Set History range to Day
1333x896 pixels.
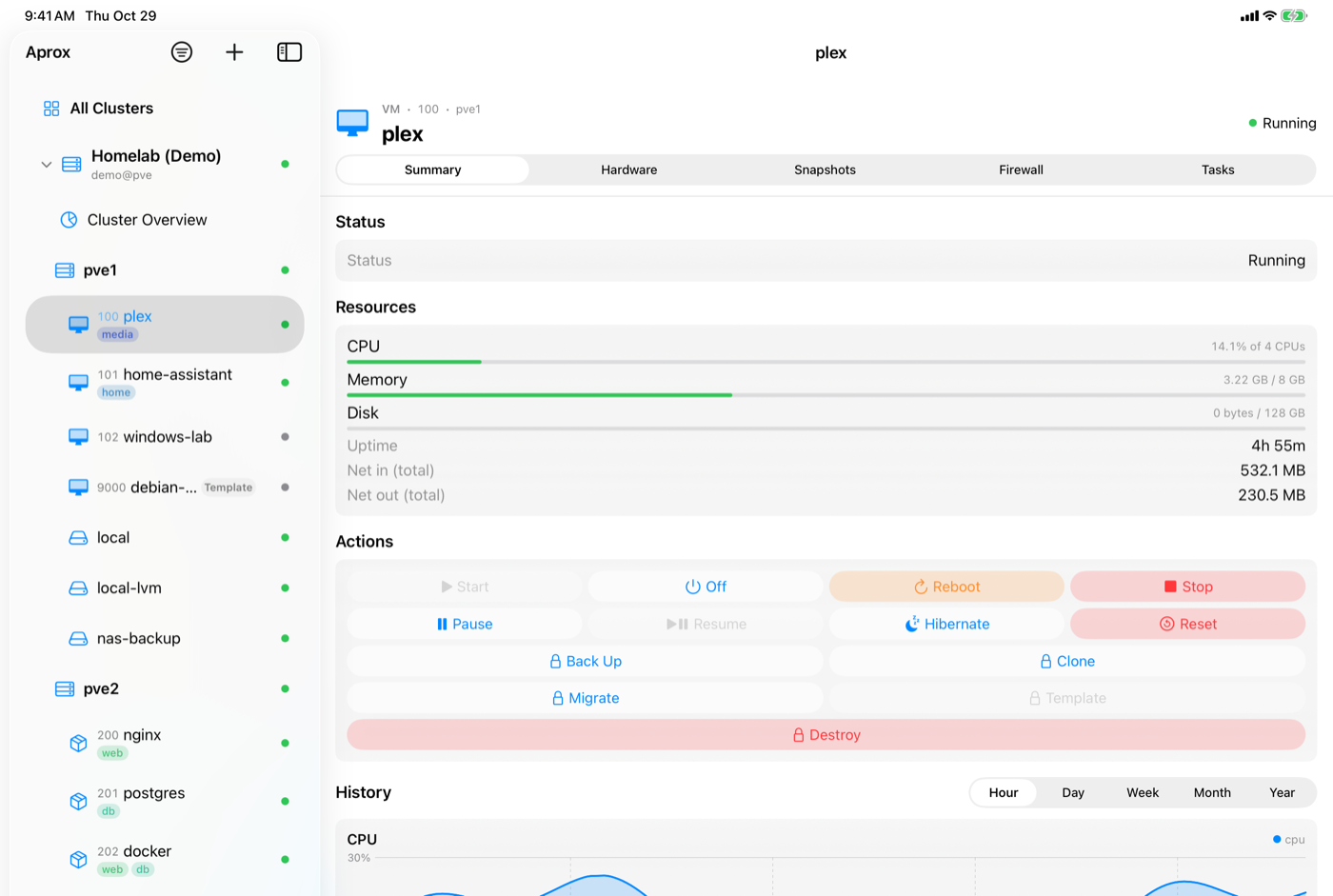[1073, 792]
